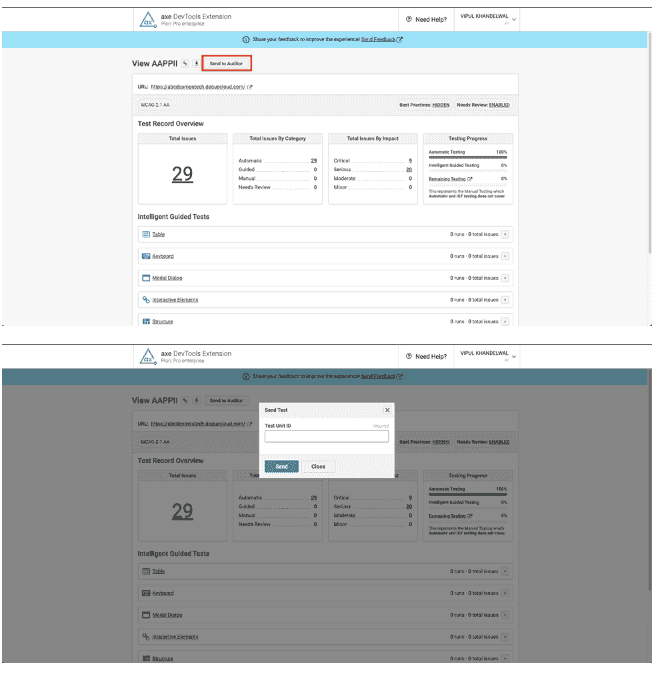Expand the Keyboard row arrow in undimmed page

pos(505,256)
